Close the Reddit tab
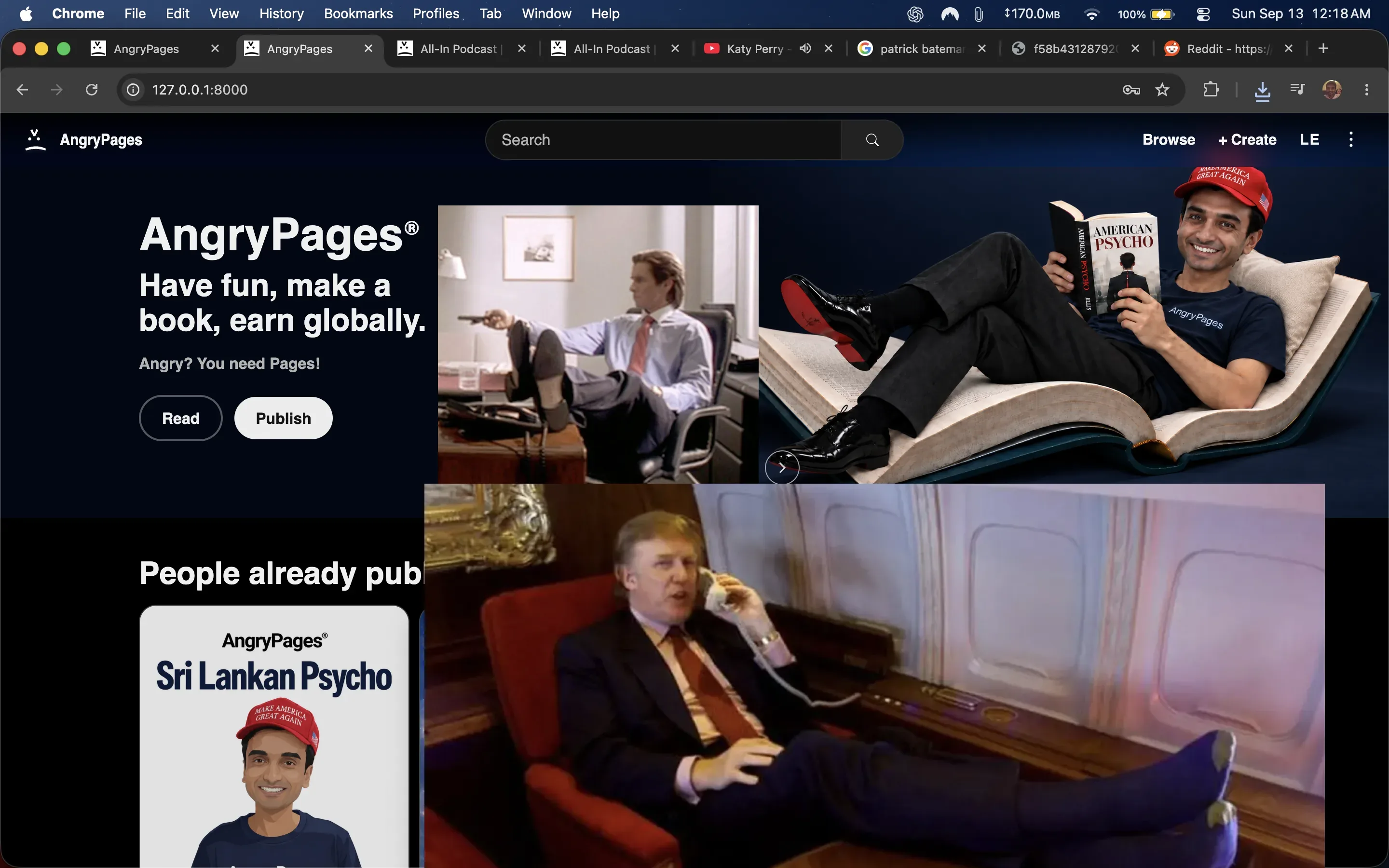 (1289, 49)
